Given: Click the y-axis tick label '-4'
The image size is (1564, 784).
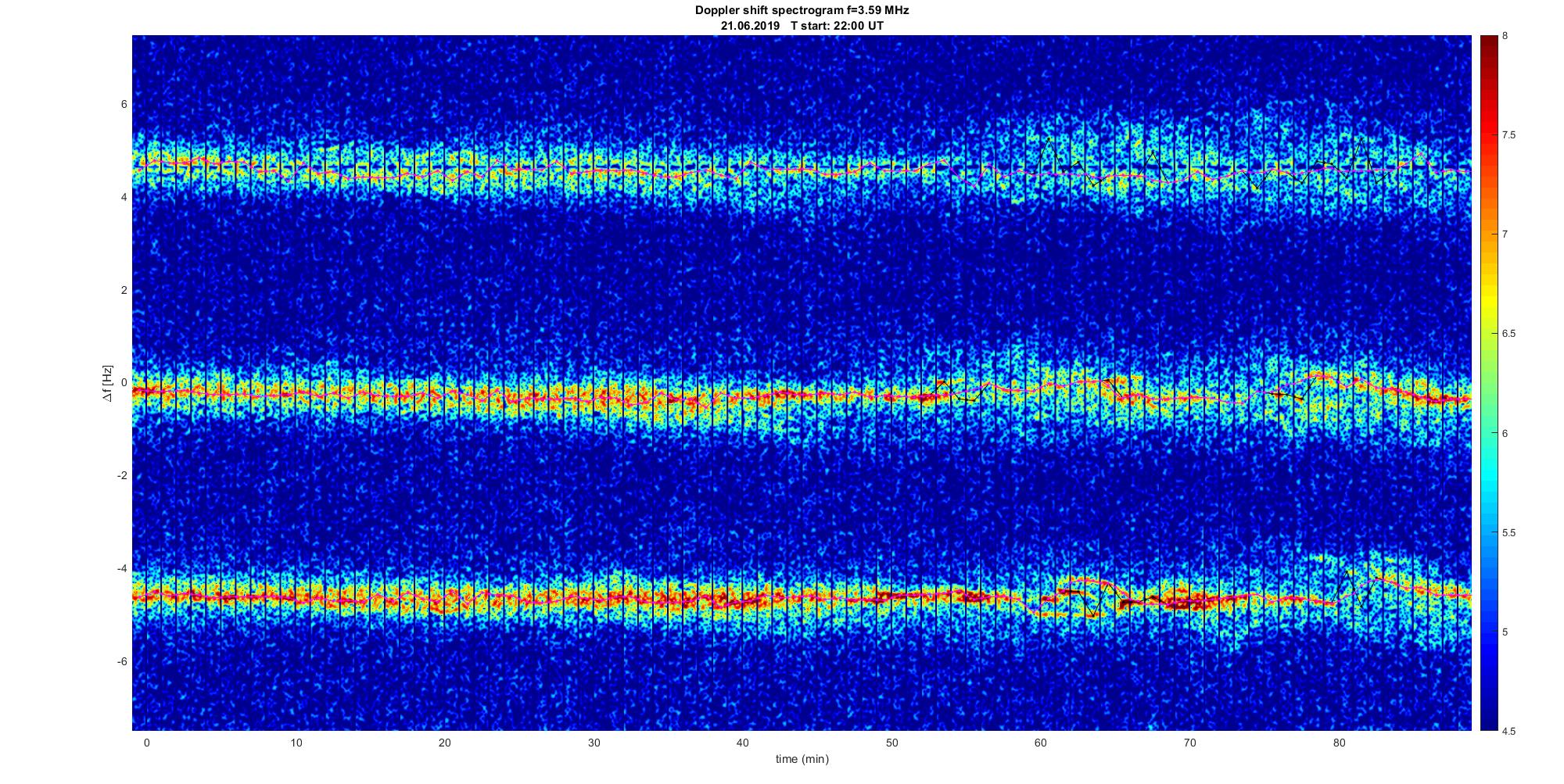Looking at the screenshot, I should tap(122, 568).
